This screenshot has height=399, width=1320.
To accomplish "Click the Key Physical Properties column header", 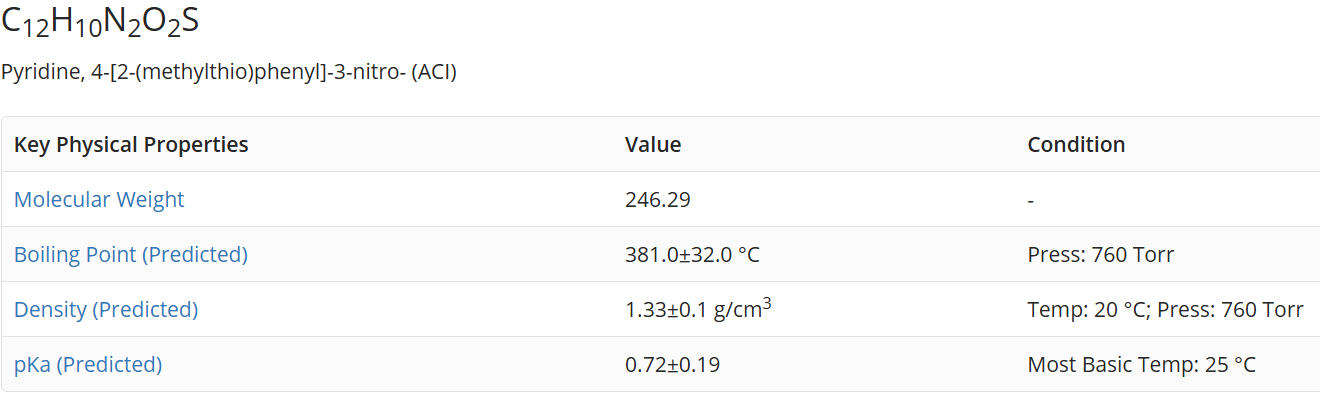I will pyautogui.click(x=131, y=145).
